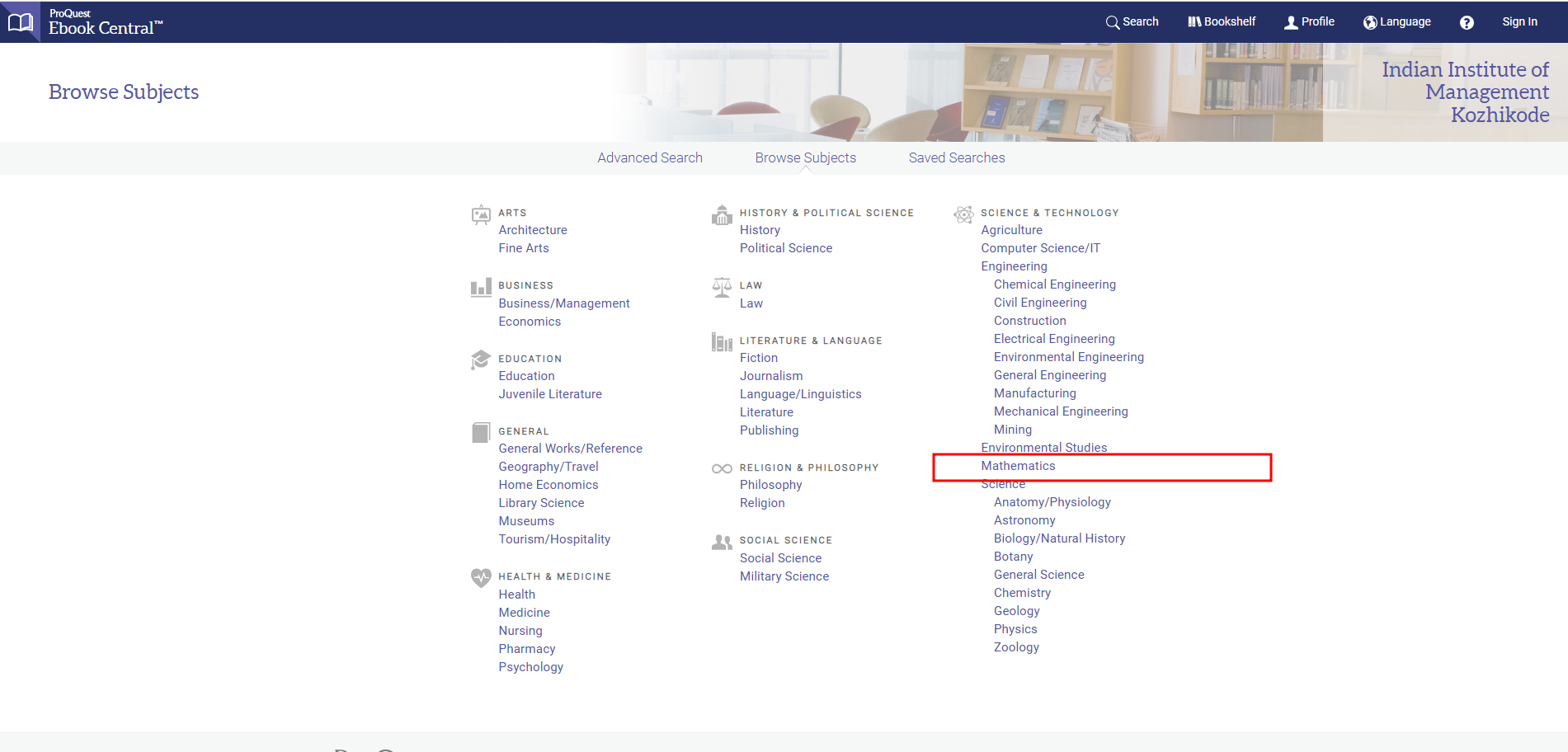Image resolution: width=1568 pixels, height=752 pixels.
Task: Select the Browse Subjects tab
Action: [x=805, y=157]
